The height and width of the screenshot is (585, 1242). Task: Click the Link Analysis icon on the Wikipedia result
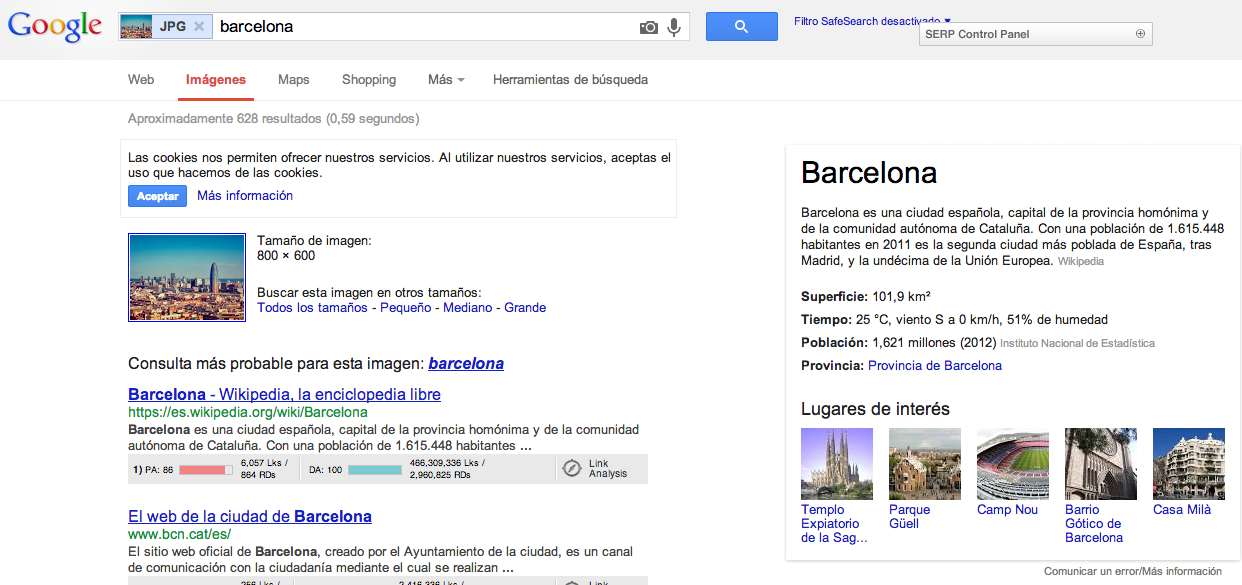(570, 468)
